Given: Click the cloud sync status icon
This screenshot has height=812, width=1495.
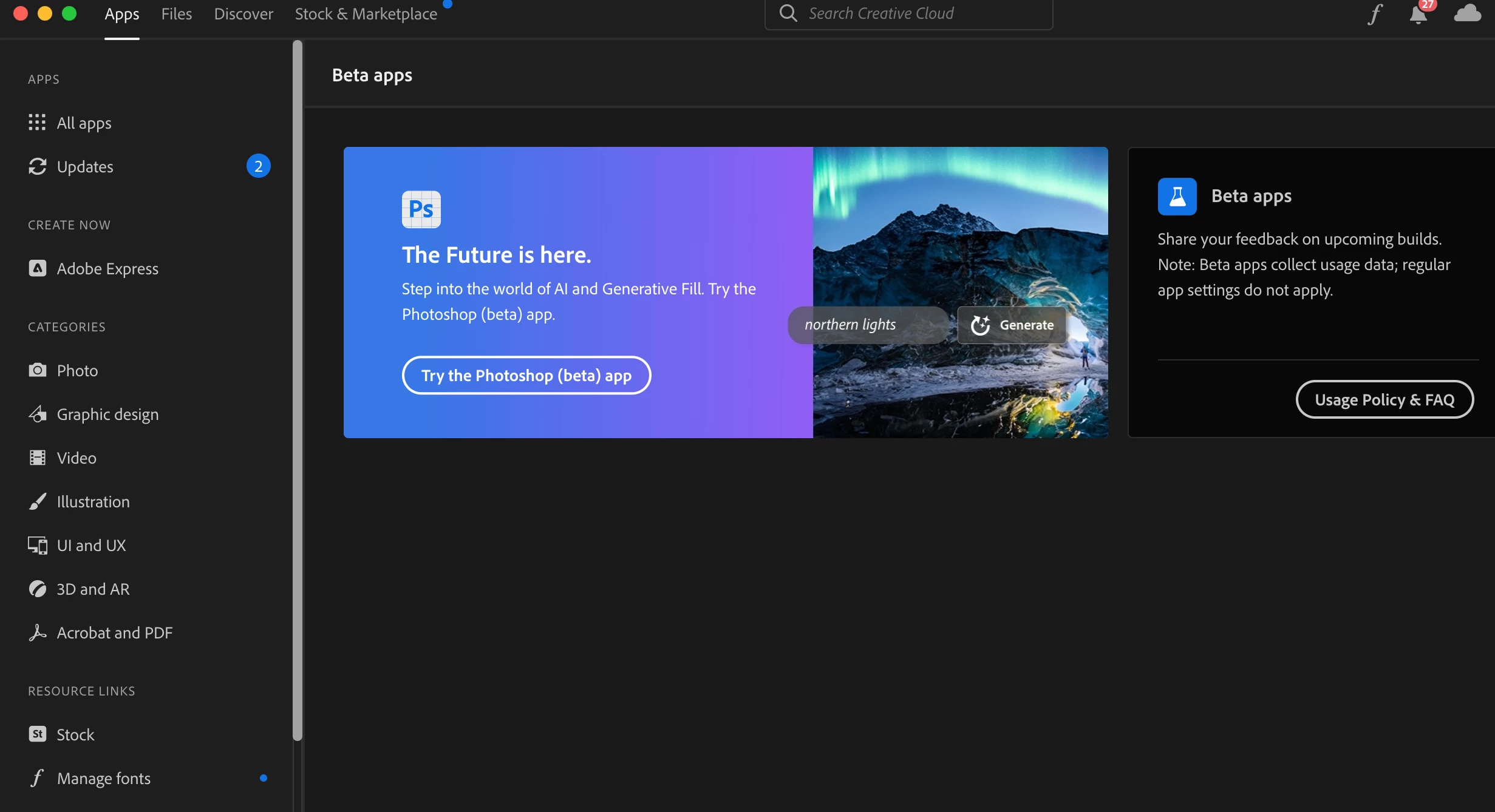Looking at the screenshot, I should click(1467, 13).
